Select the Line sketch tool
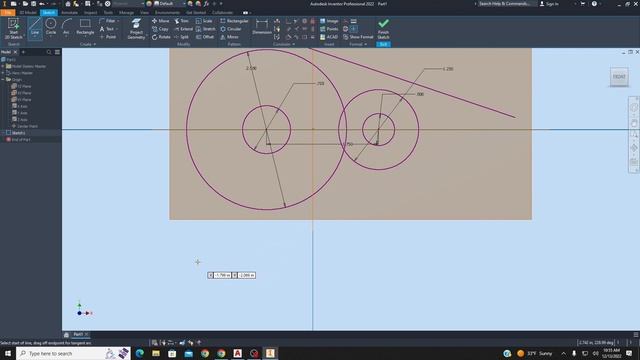This screenshot has width=640, height=360. [35, 28]
